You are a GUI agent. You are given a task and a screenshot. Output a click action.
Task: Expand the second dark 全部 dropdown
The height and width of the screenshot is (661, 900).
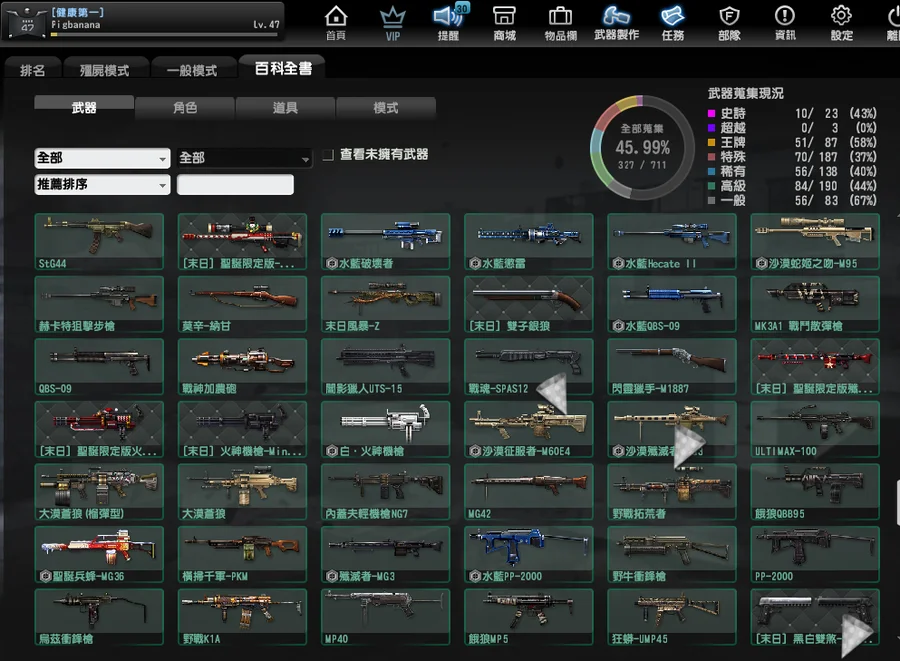[x=245, y=158]
